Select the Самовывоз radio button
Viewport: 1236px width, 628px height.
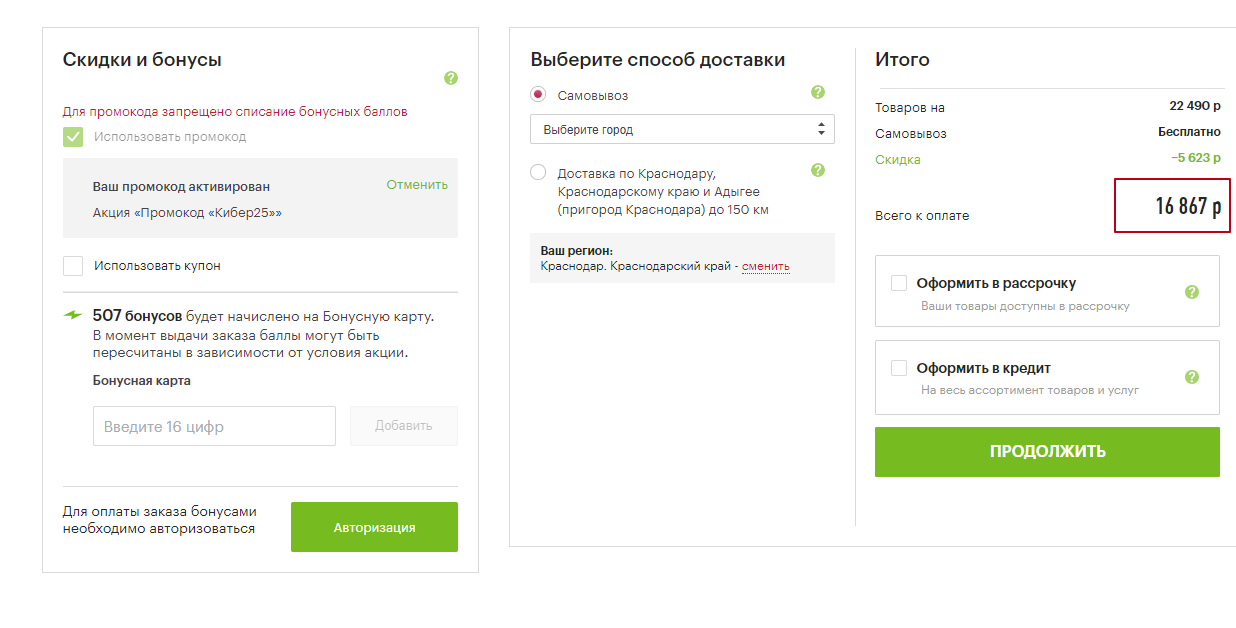click(x=539, y=95)
